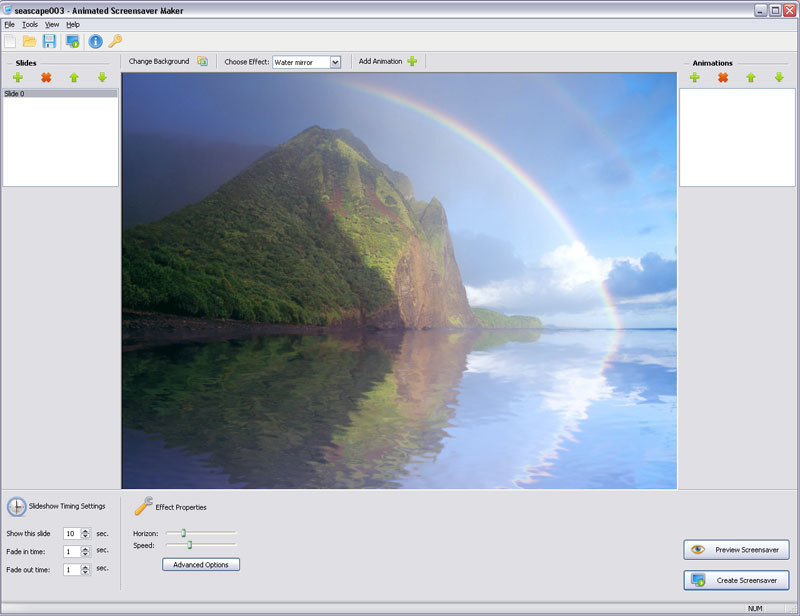Click the key registration icon
Image resolution: width=800 pixels, height=616 pixels.
point(115,41)
